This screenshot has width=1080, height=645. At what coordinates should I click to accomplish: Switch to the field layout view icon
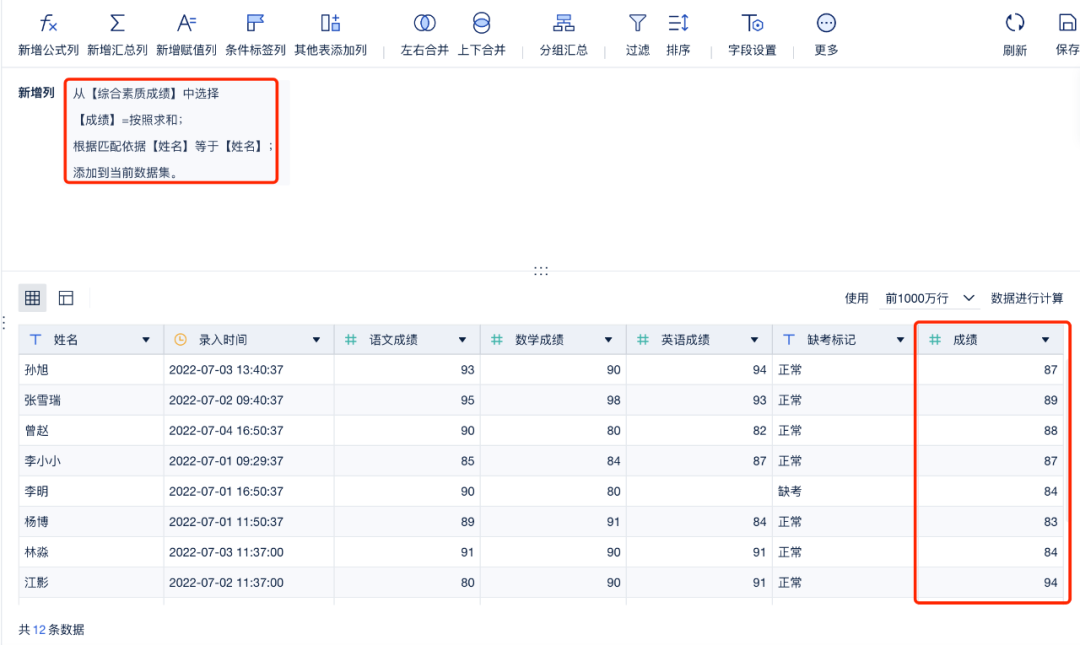[66, 298]
